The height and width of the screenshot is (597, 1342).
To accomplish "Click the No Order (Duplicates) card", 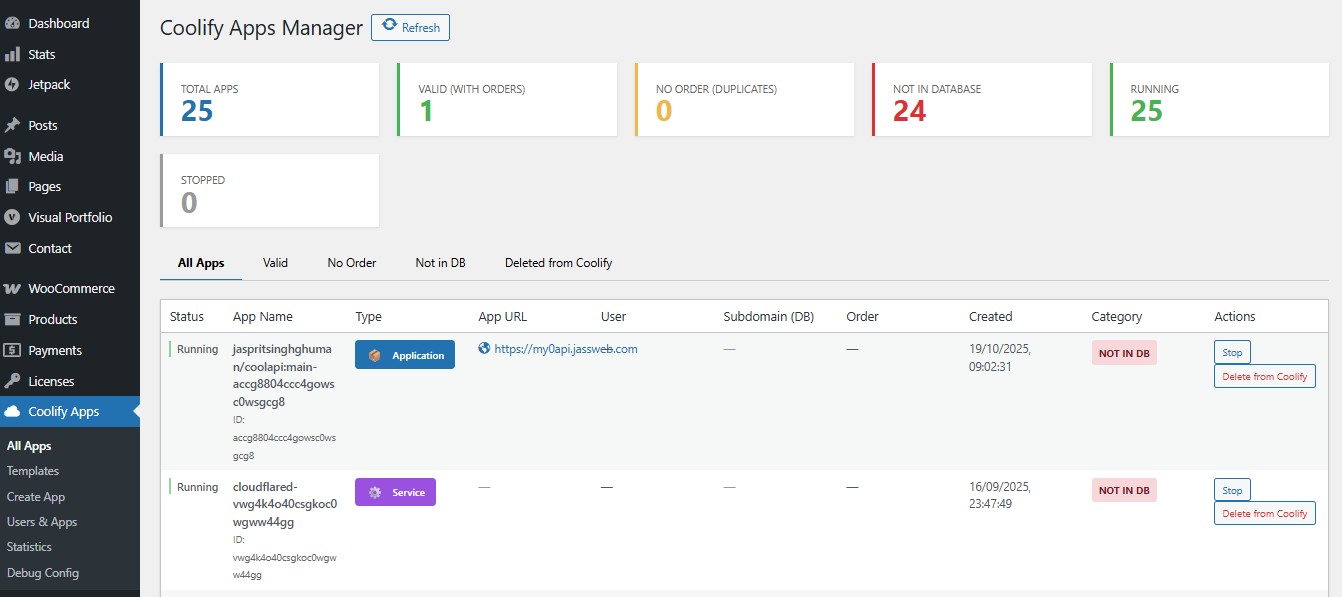I will 745,100.
